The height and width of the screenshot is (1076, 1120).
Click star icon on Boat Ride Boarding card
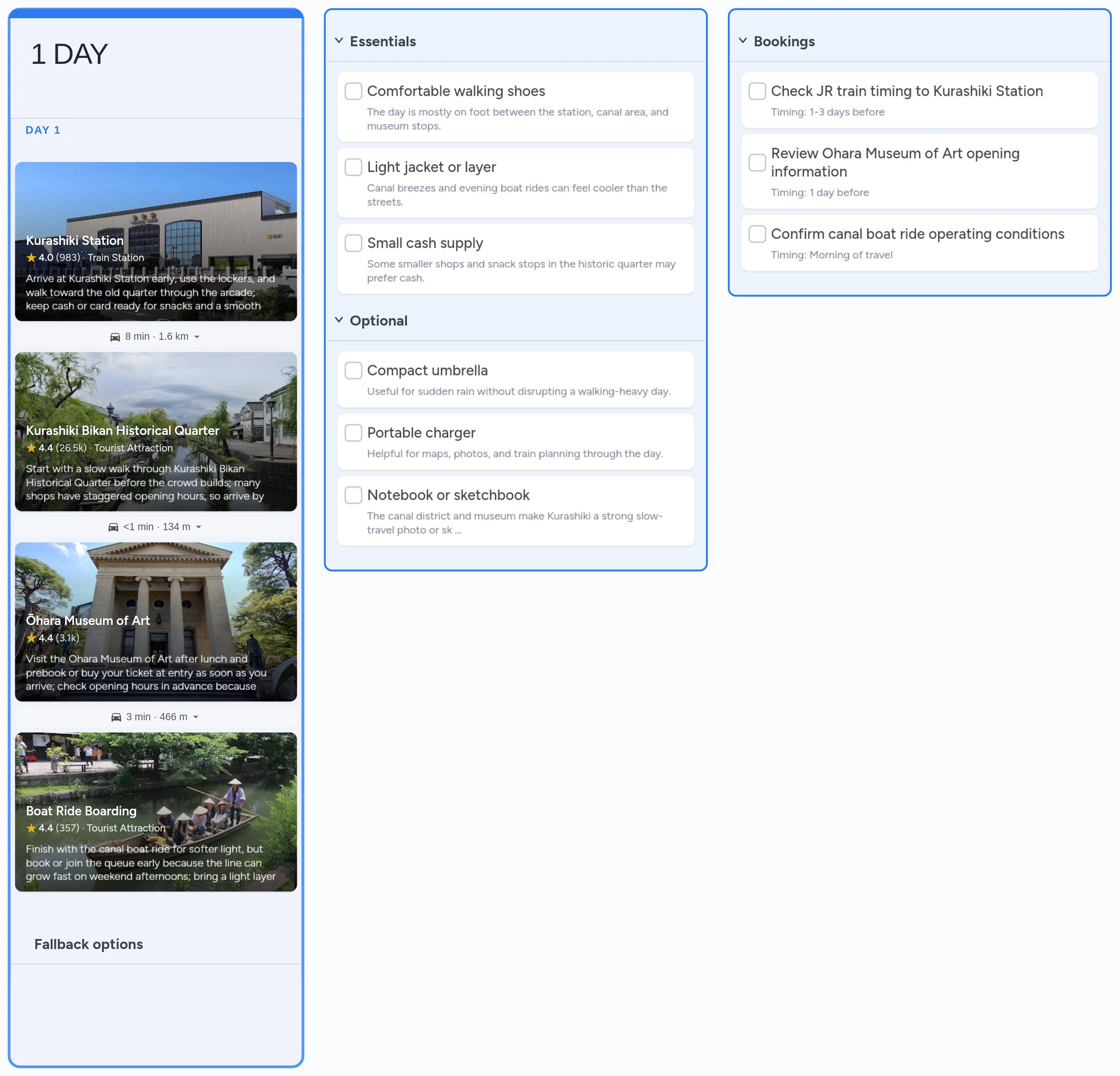tap(31, 828)
